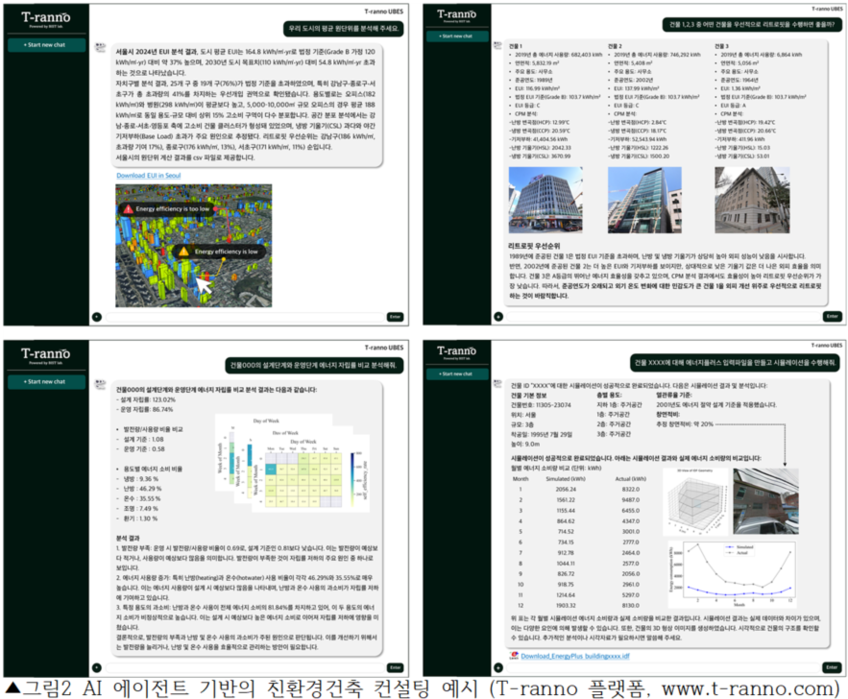Image resolution: width=848 pixels, height=699 pixels.
Task: Click the user message requesting EnergyPlus simulation
Action: click(736, 362)
